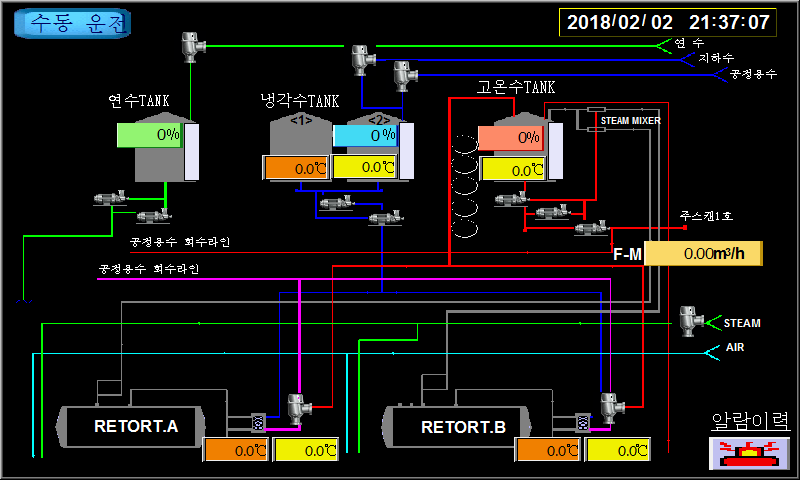Click the STEAM MIXER label
The image size is (800, 480).
tap(630, 120)
